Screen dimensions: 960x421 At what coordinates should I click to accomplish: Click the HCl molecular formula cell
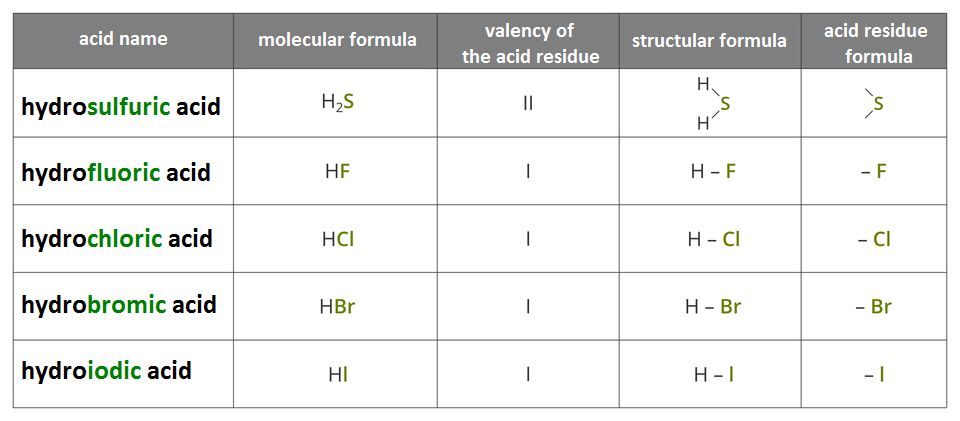pyautogui.click(x=338, y=240)
